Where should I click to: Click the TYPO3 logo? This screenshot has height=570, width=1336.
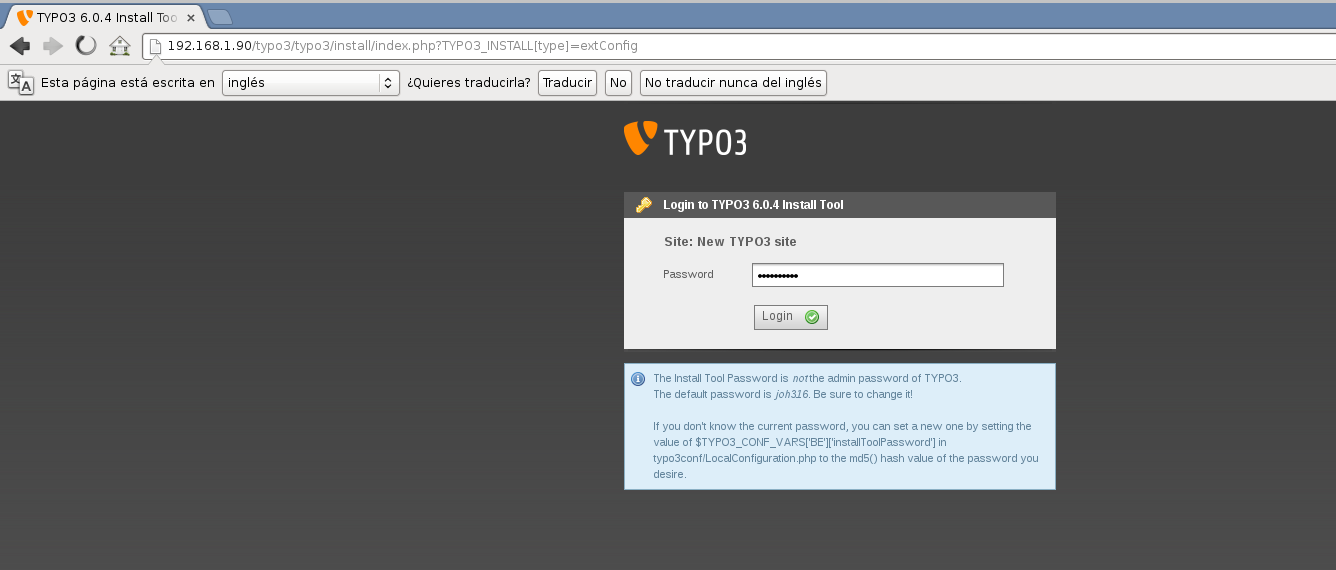685,140
